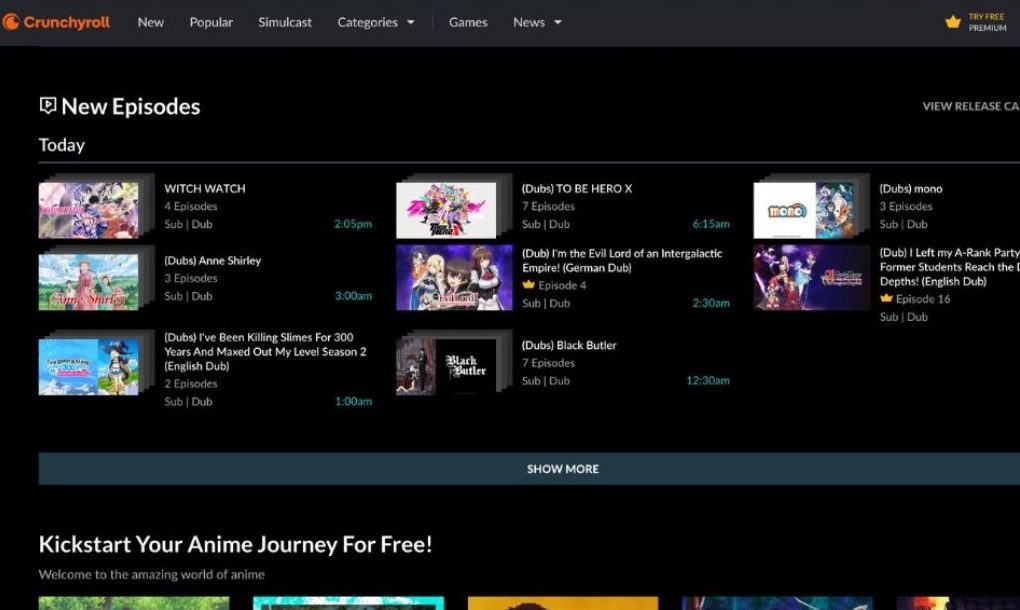Viewport: 1020px width, 610px height.
Task: Expand the News dropdown arrow
Action: pyautogui.click(x=557, y=22)
